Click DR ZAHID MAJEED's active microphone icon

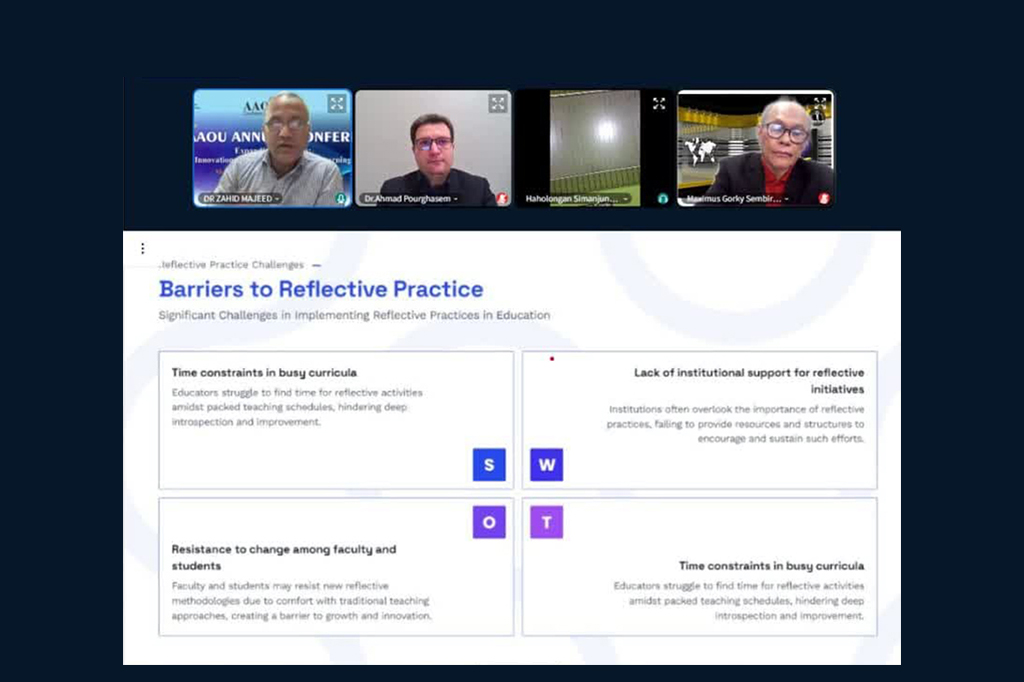(x=341, y=199)
